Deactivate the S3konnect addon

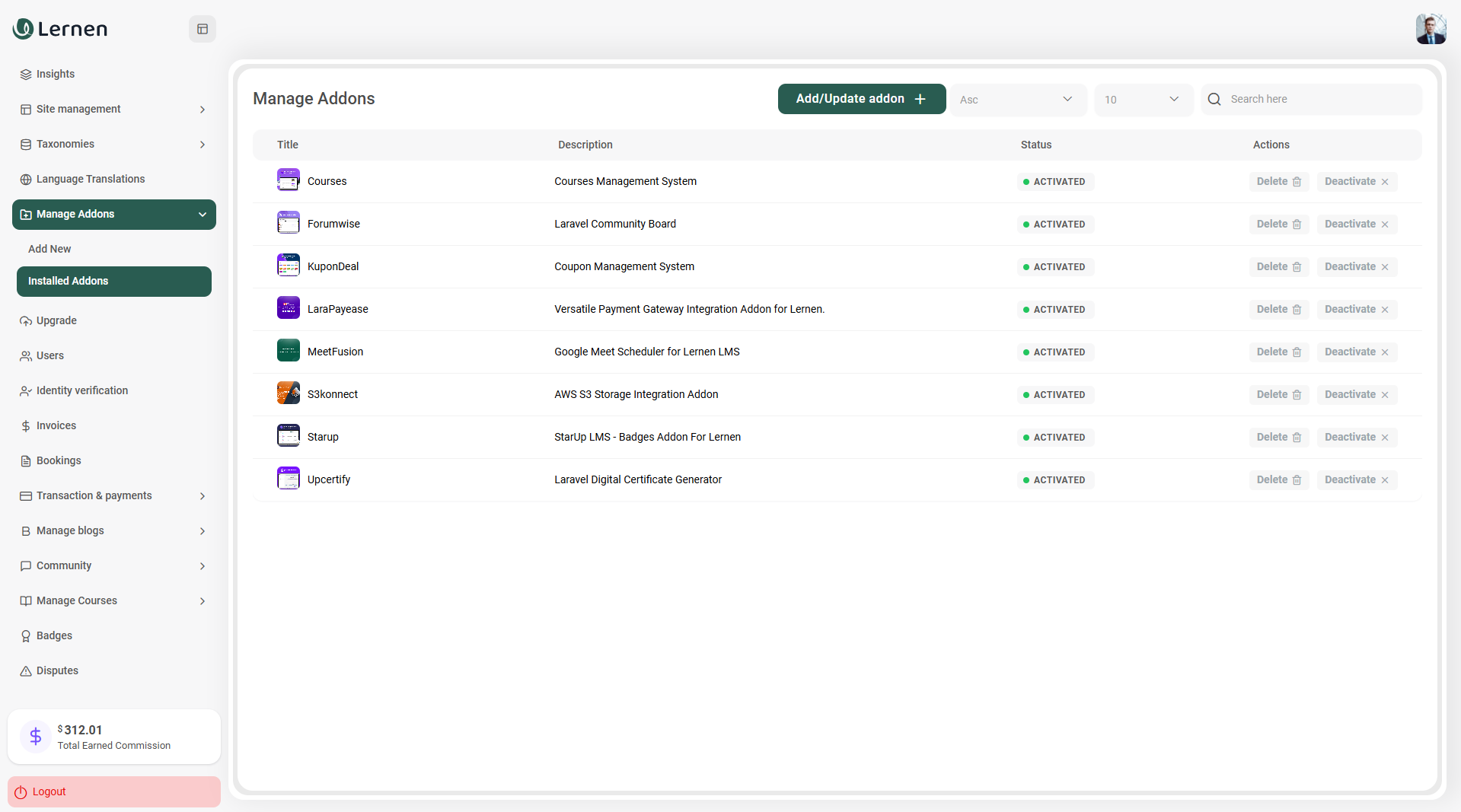pyautogui.click(x=1356, y=394)
